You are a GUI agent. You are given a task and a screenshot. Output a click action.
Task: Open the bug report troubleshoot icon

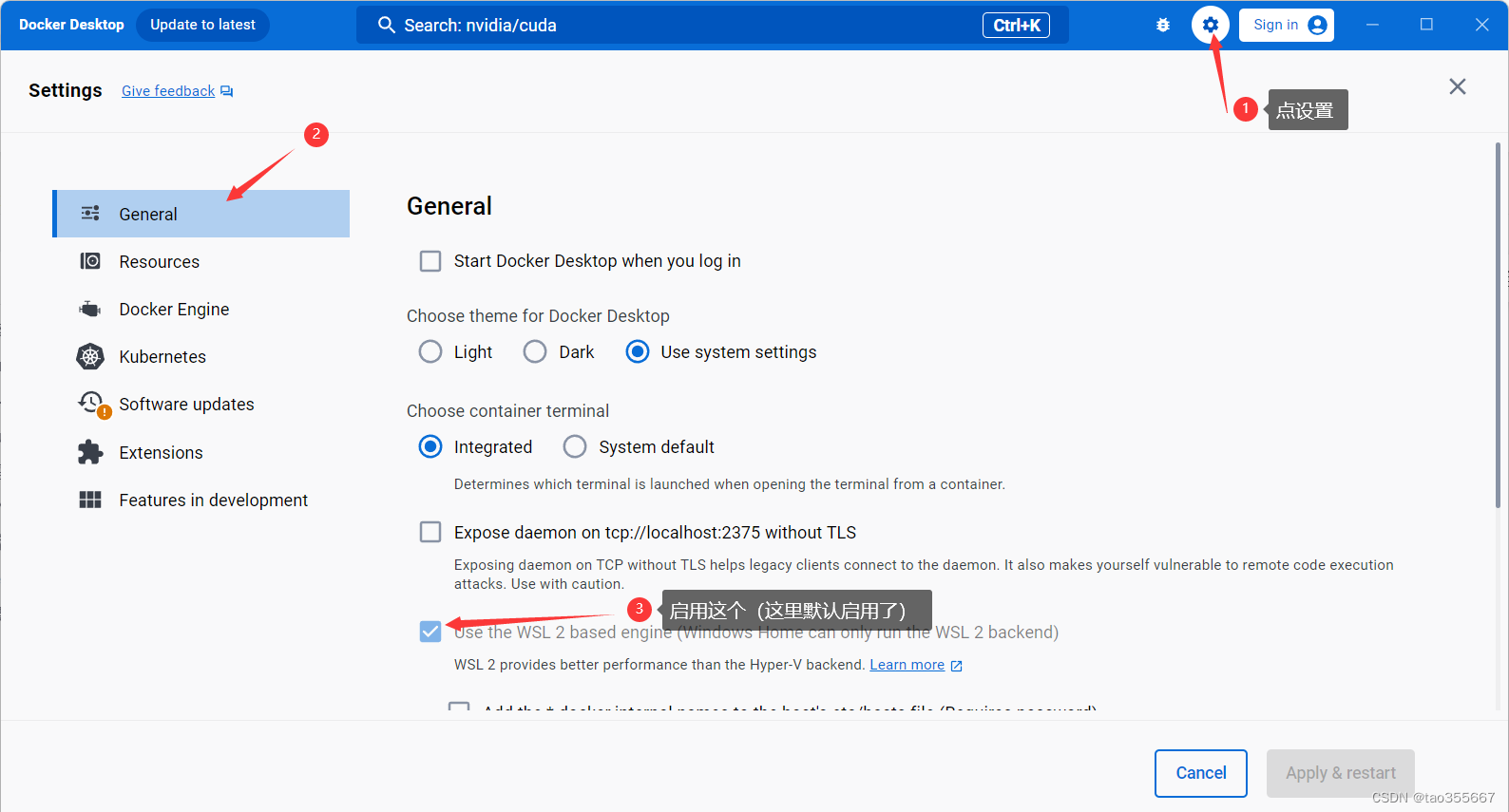[x=1163, y=26]
